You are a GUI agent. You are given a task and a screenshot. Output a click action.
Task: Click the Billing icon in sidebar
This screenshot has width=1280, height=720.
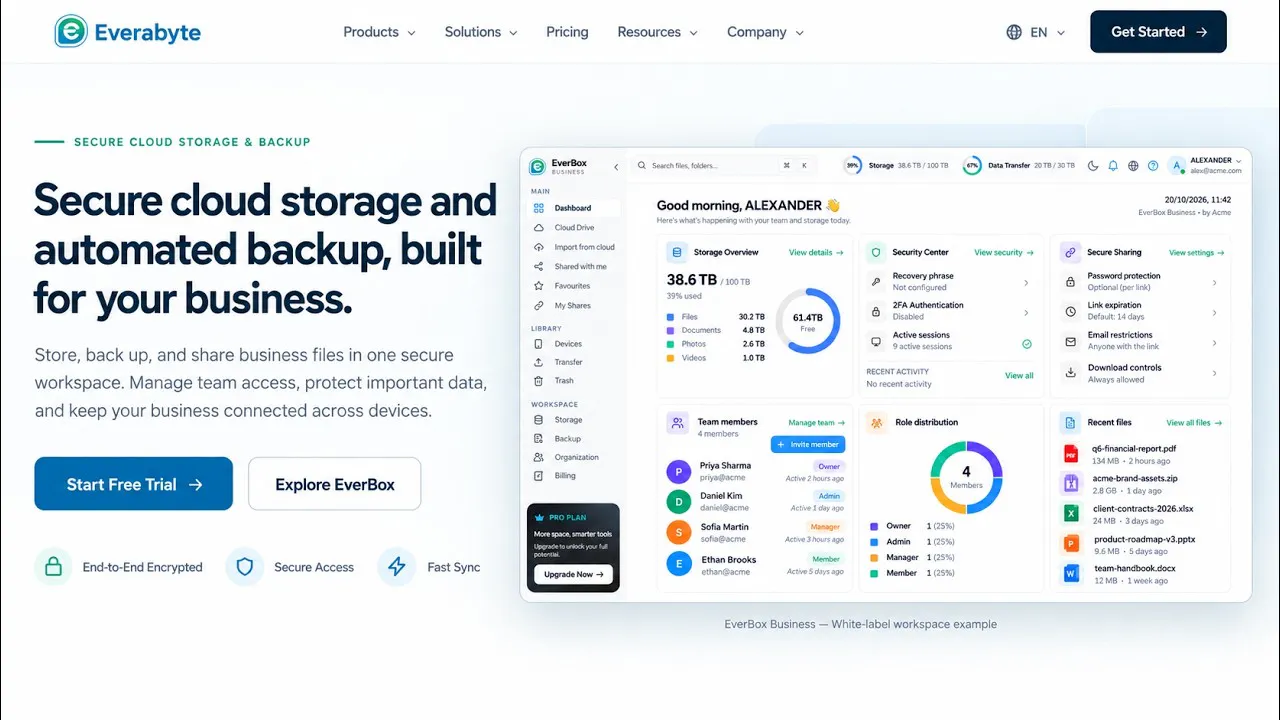pyautogui.click(x=539, y=476)
